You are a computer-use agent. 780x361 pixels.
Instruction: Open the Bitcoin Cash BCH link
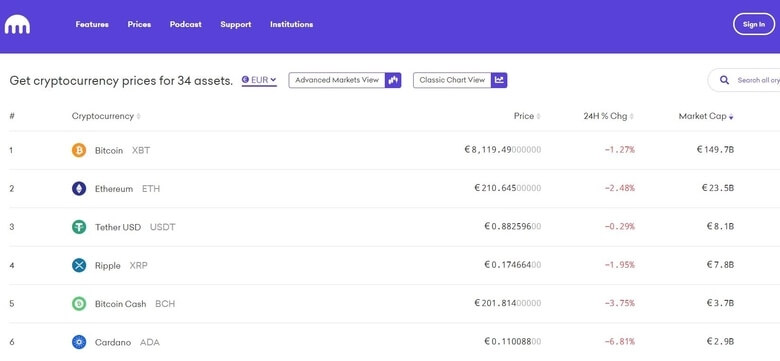click(135, 304)
